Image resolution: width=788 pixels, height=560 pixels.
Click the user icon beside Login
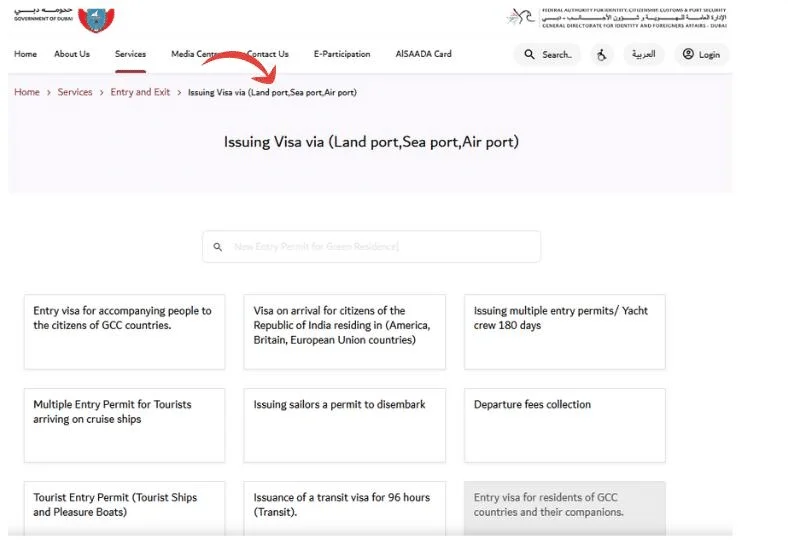coord(688,54)
